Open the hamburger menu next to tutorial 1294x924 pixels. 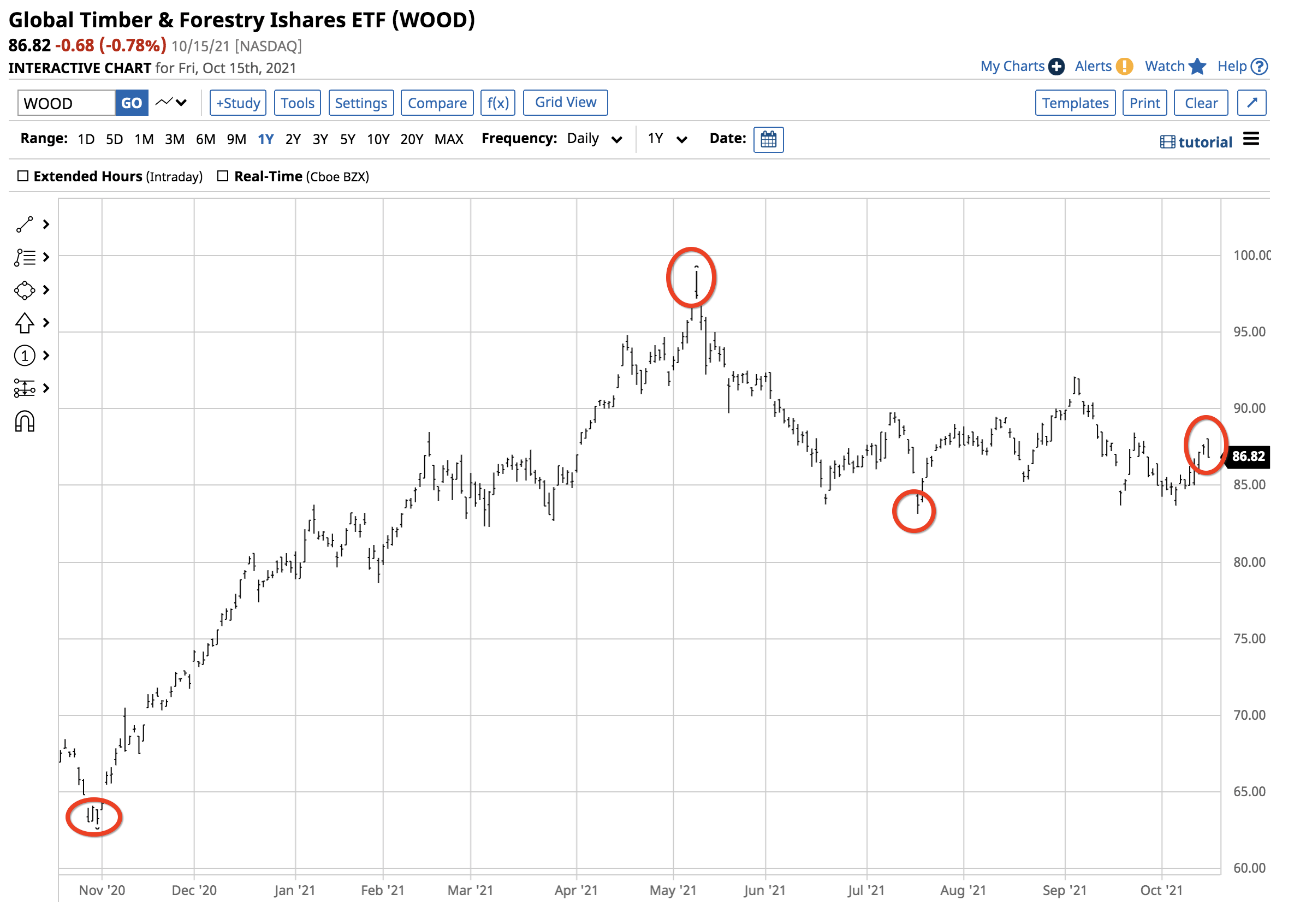pos(1251,139)
